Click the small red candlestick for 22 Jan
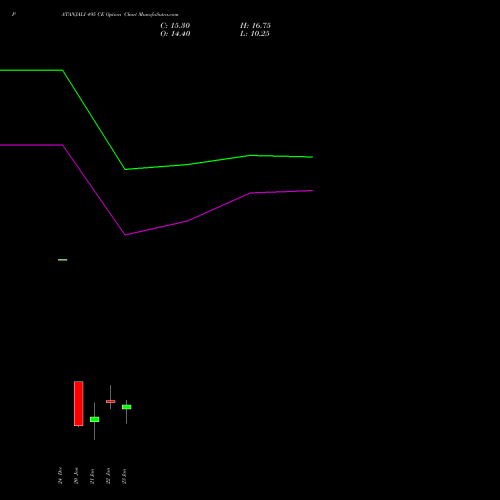This screenshot has width=500, height=500. [111, 401]
